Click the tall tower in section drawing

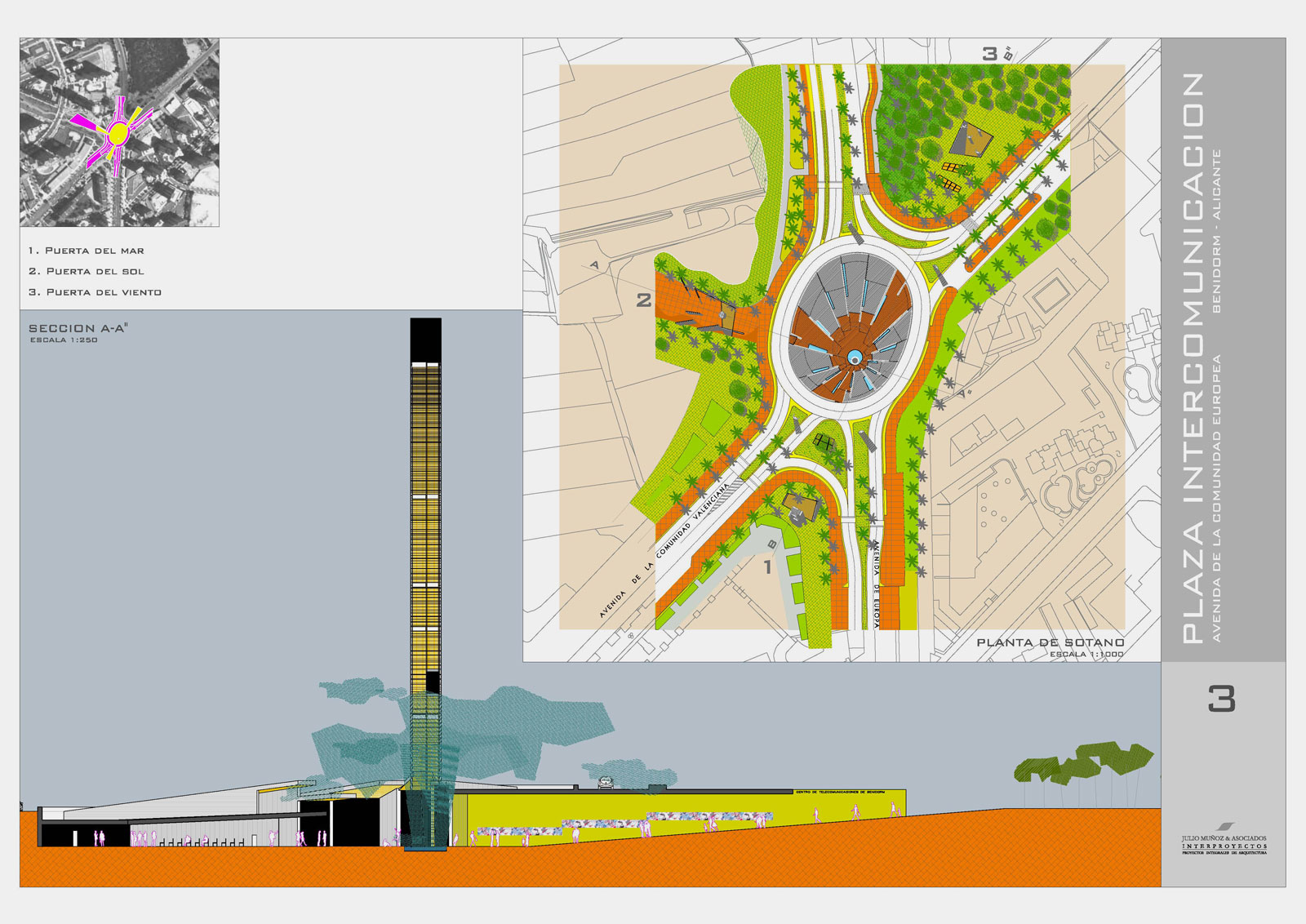tap(425, 584)
